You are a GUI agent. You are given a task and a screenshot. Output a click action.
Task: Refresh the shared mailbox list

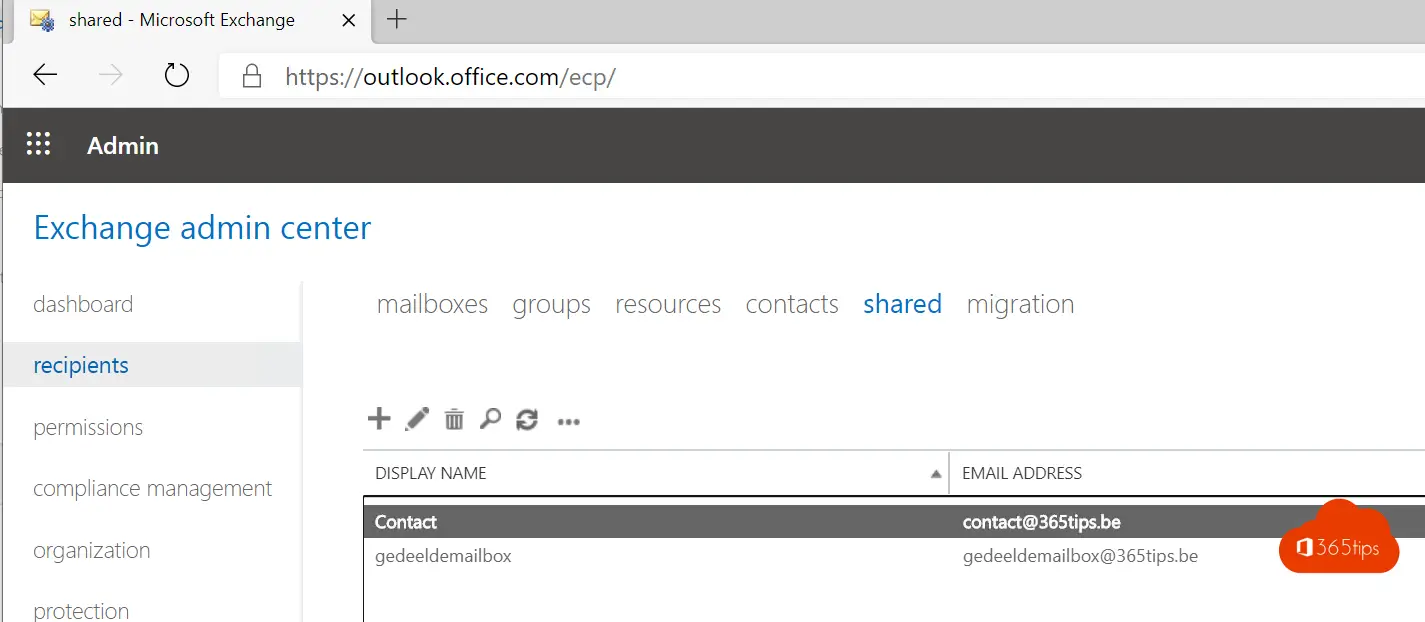527,420
